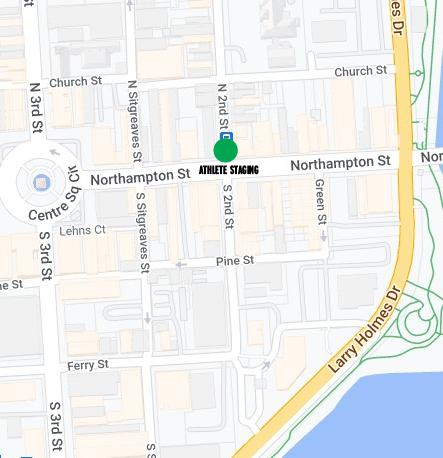Click the N Sitgreaves St label

tap(135, 121)
